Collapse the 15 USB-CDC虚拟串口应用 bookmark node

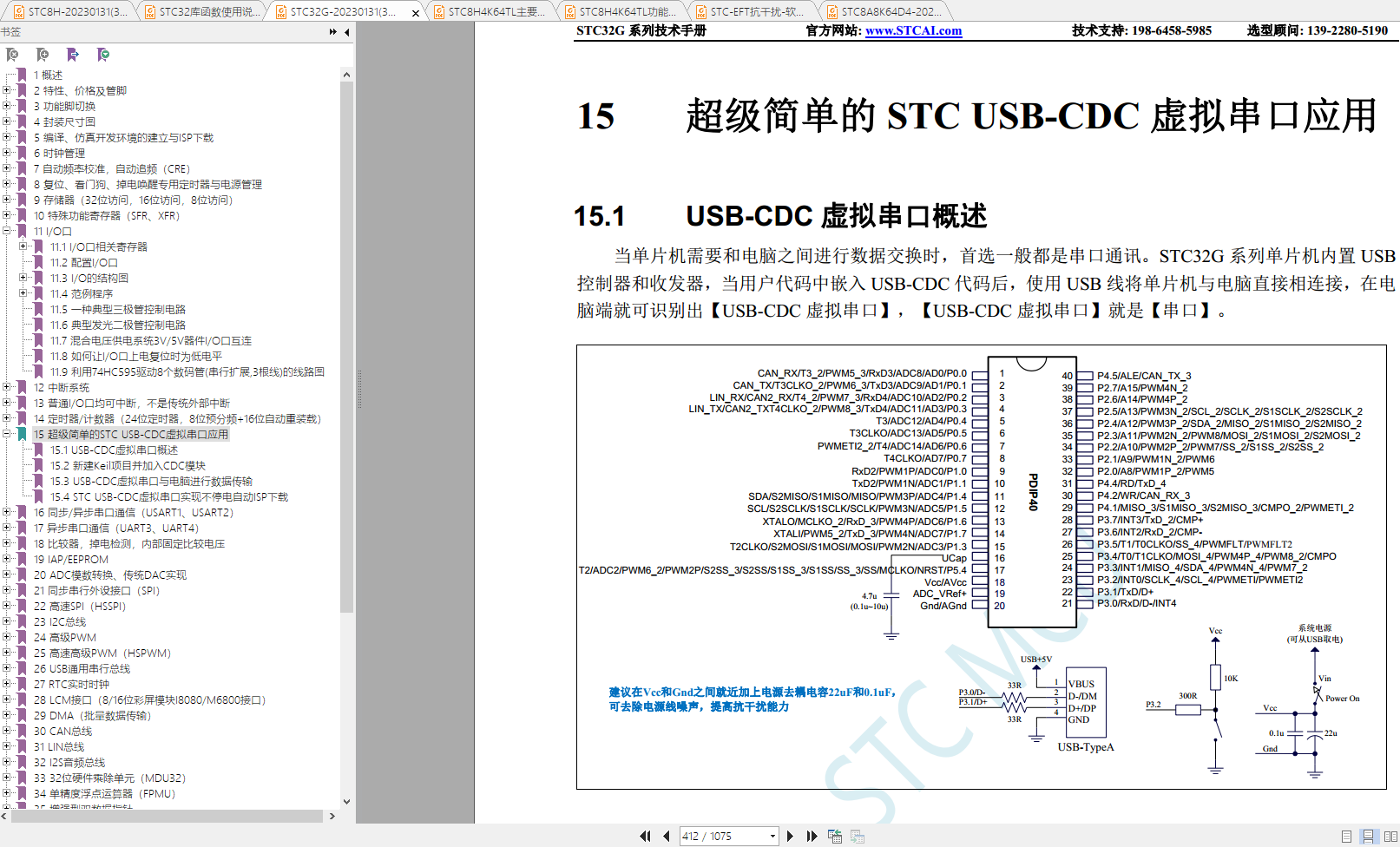click(7, 435)
